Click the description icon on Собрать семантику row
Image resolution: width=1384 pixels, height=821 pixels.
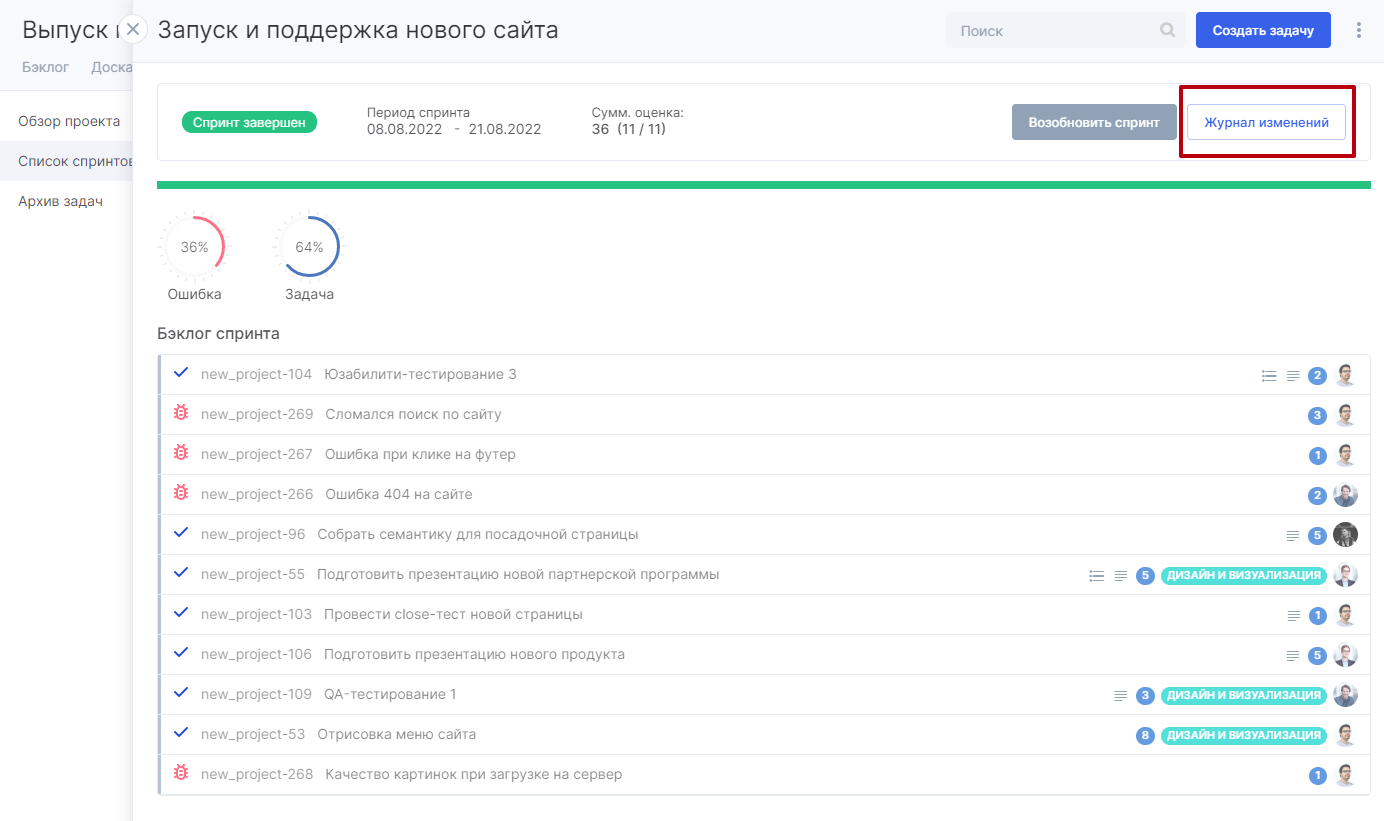click(x=1293, y=536)
